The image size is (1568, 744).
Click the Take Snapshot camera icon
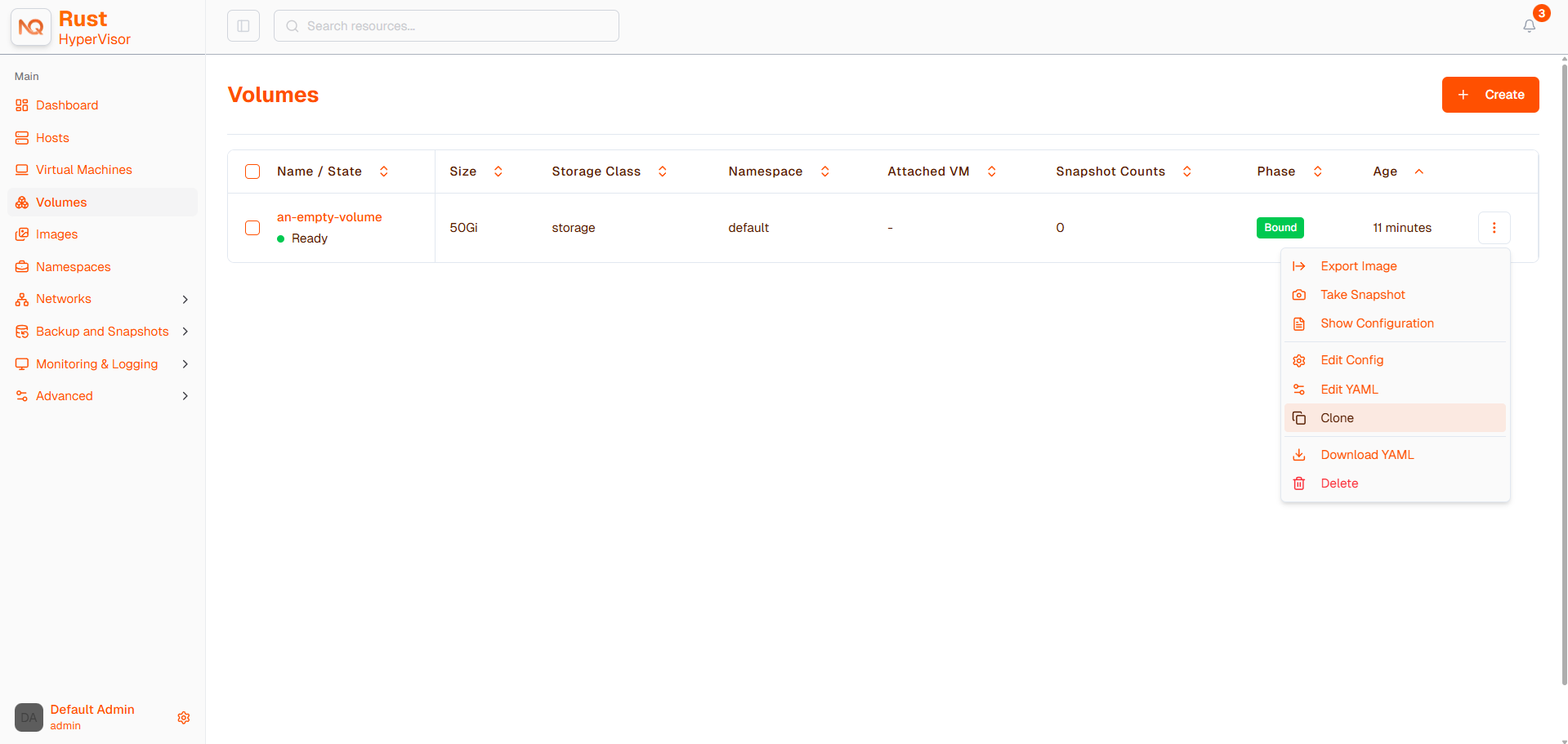point(1299,295)
